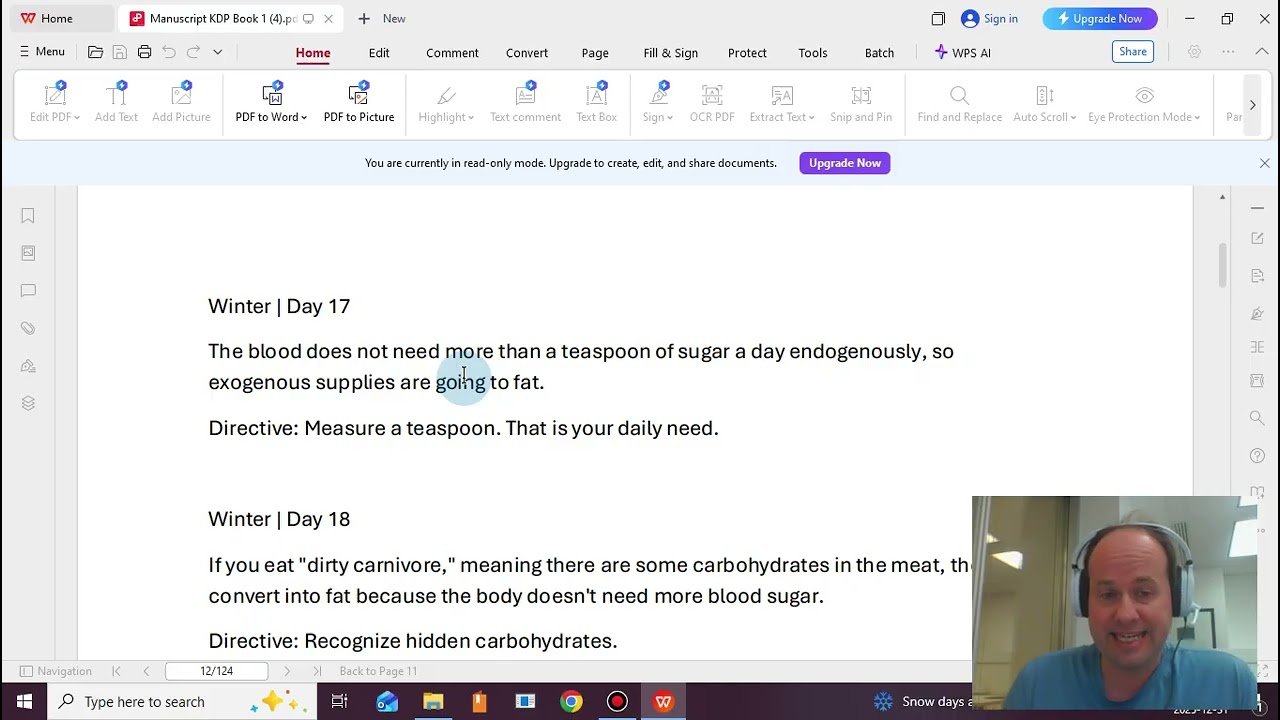Open the Protect ribbon tab

pos(747,53)
